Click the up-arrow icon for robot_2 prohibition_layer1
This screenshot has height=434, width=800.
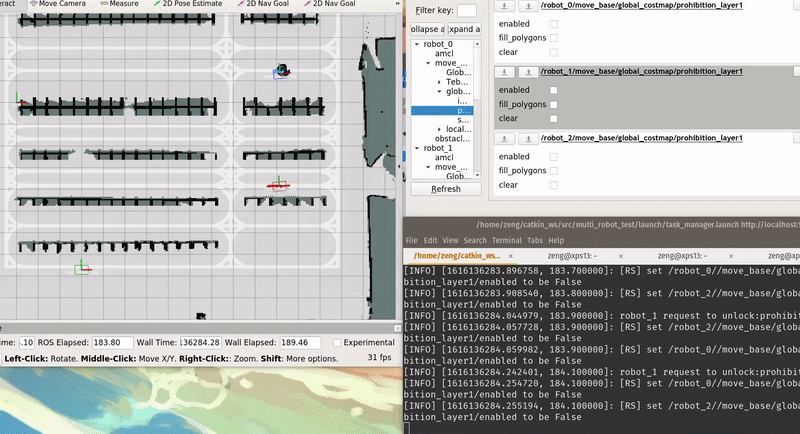click(x=528, y=138)
